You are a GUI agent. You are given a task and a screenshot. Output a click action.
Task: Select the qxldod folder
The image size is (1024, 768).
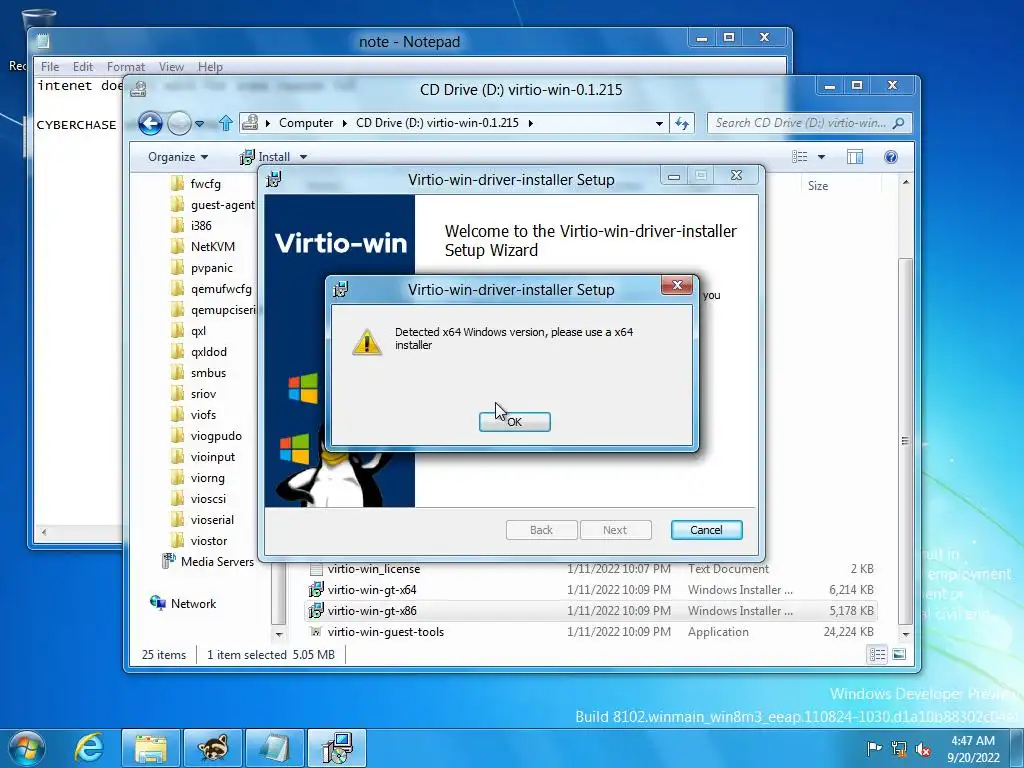click(x=199, y=351)
